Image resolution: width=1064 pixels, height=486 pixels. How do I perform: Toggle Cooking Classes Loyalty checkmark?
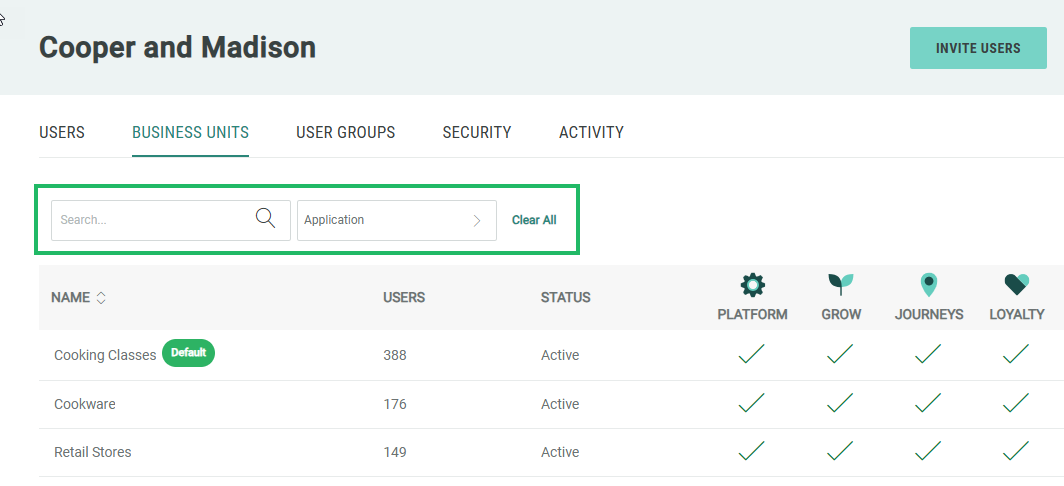click(x=1016, y=354)
